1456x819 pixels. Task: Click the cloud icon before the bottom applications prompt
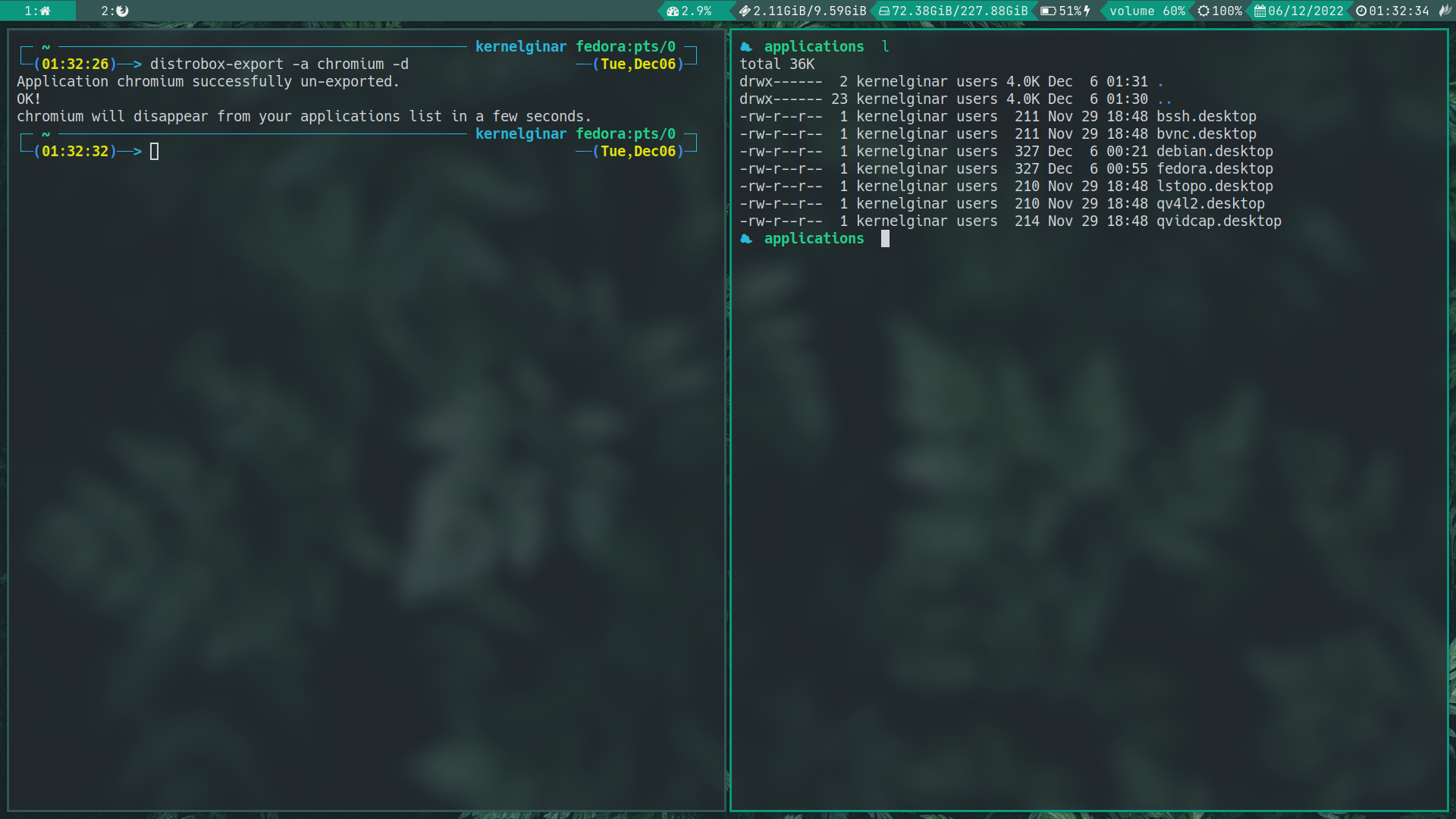(746, 239)
